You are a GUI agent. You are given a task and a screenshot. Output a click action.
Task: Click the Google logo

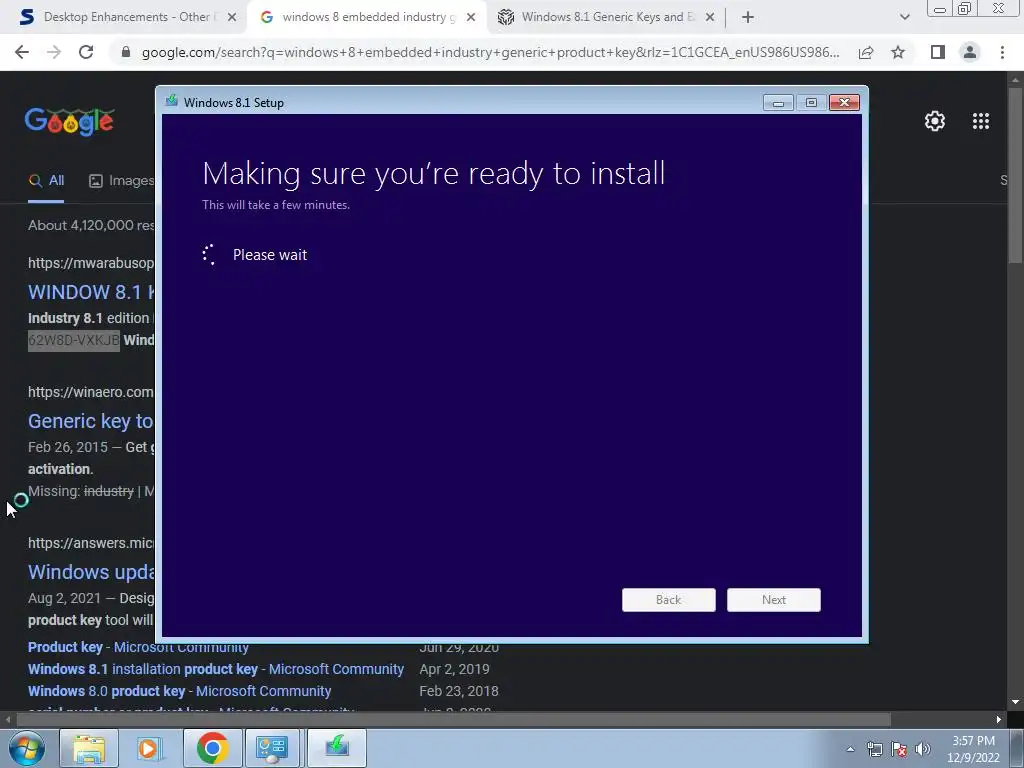point(70,121)
